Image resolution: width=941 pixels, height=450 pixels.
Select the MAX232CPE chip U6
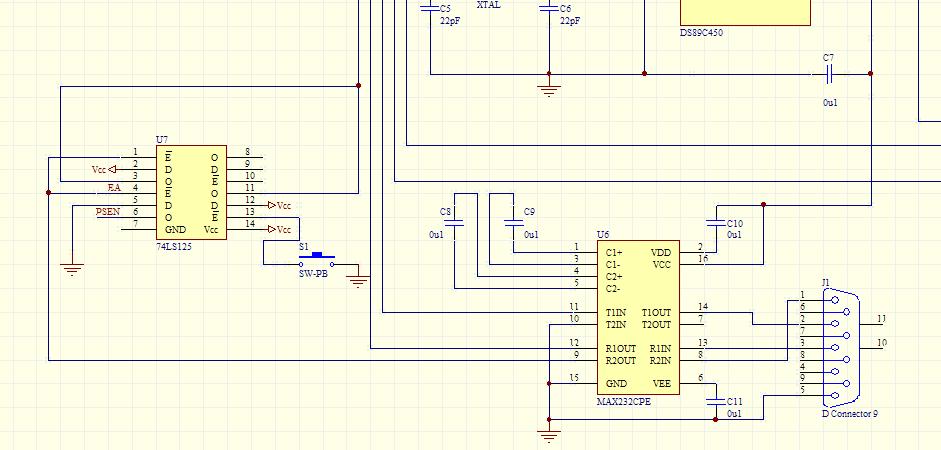[638, 317]
